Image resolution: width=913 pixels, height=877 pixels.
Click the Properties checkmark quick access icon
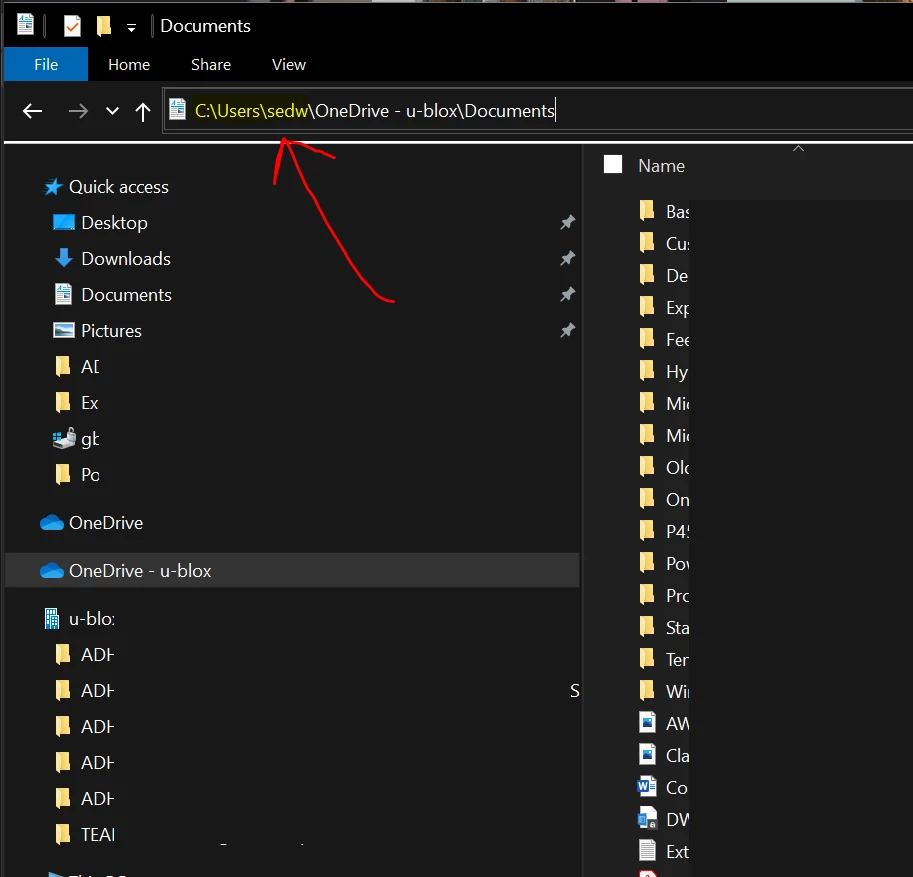pyautogui.click(x=72, y=26)
